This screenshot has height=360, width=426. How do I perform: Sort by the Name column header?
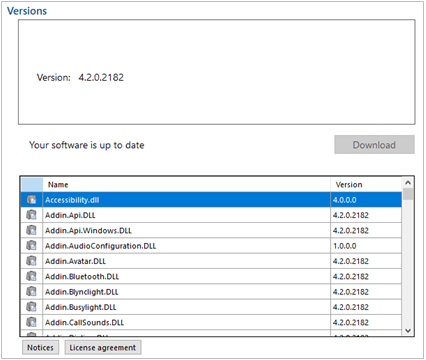coord(187,184)
